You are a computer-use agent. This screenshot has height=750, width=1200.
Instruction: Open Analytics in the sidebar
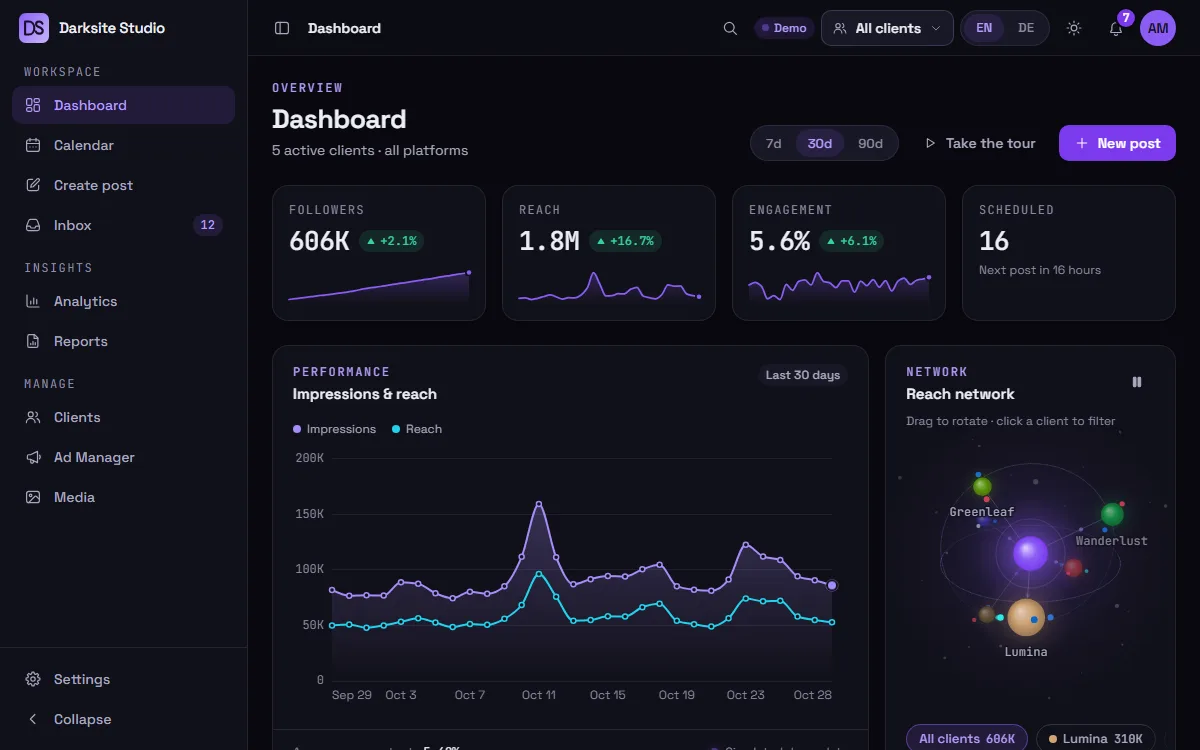click(123, 301)
